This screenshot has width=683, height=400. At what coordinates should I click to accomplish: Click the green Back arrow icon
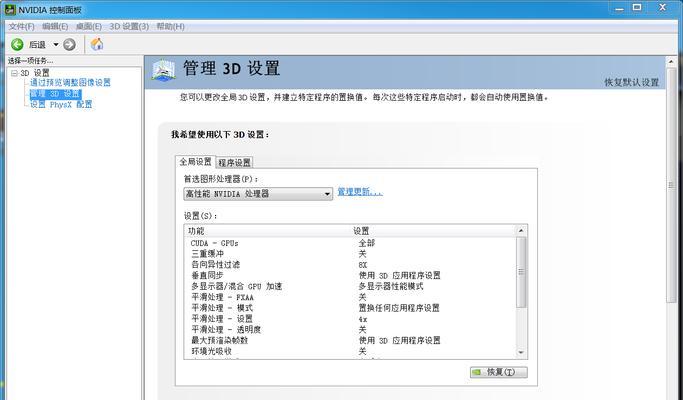[17, 44]
